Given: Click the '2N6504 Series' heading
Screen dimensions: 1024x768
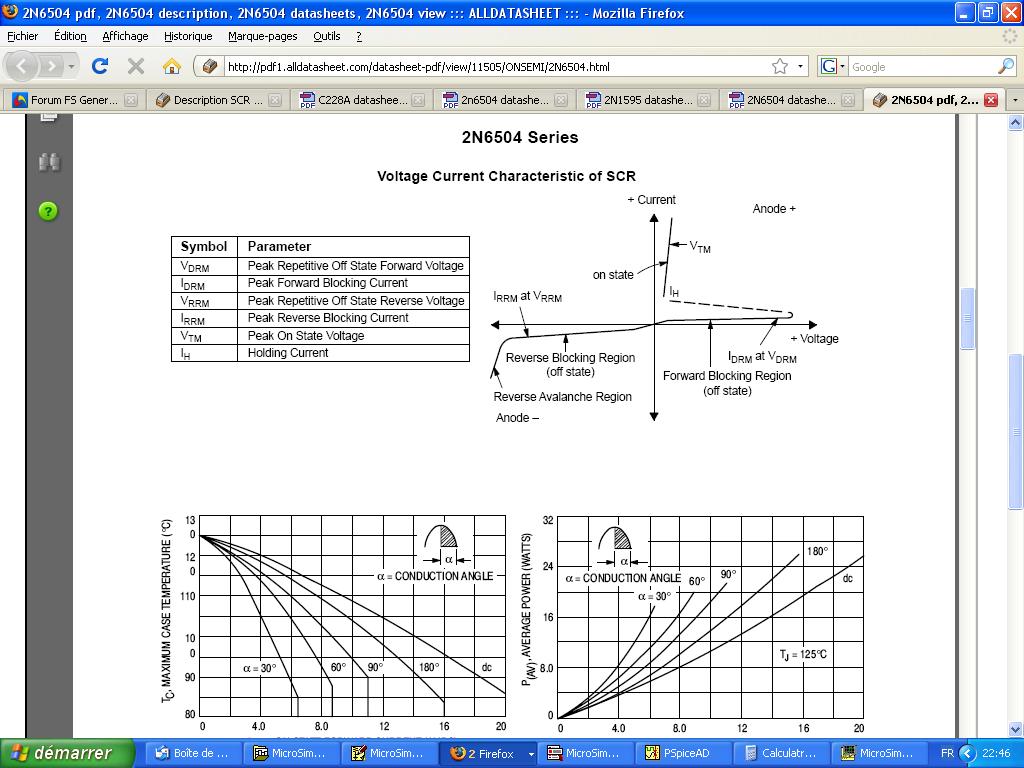Looking at the screenshot, I should point(520,137).
